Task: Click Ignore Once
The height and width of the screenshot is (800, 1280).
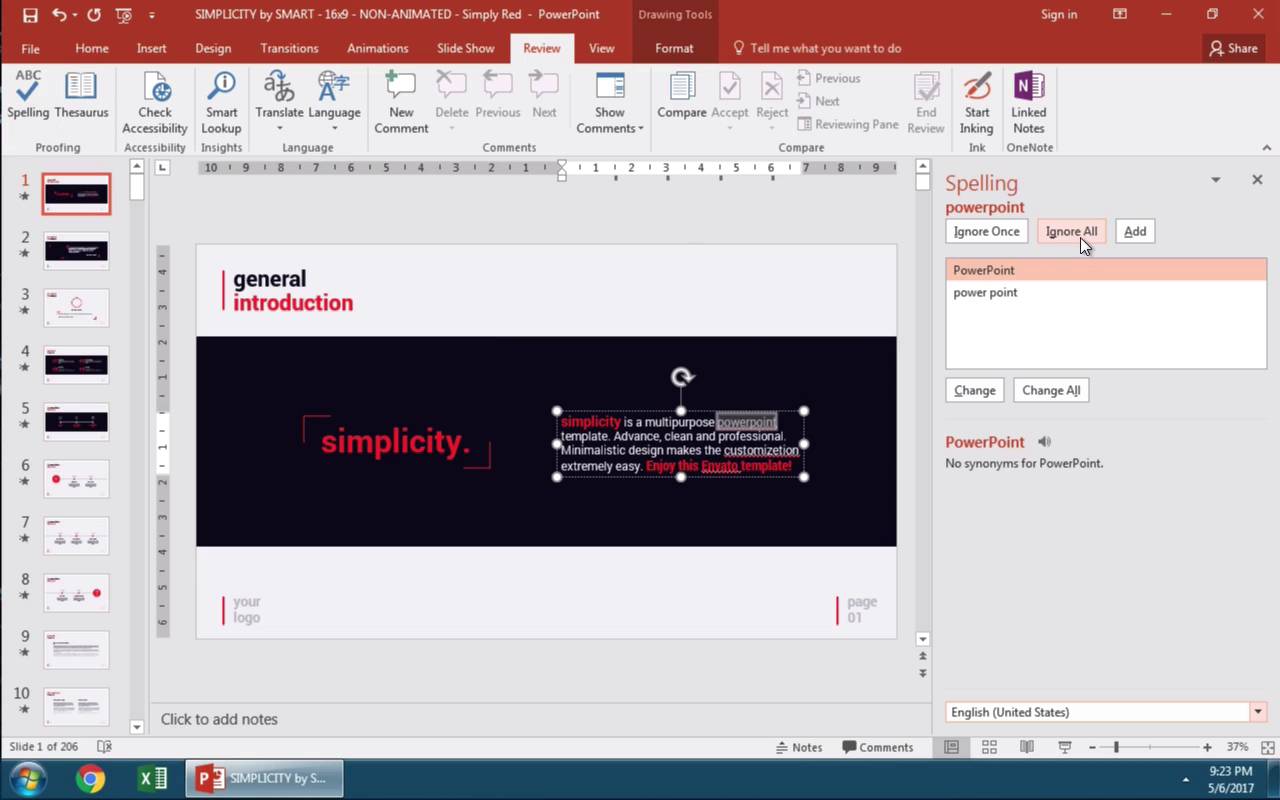Action: [x=986, y=231]
